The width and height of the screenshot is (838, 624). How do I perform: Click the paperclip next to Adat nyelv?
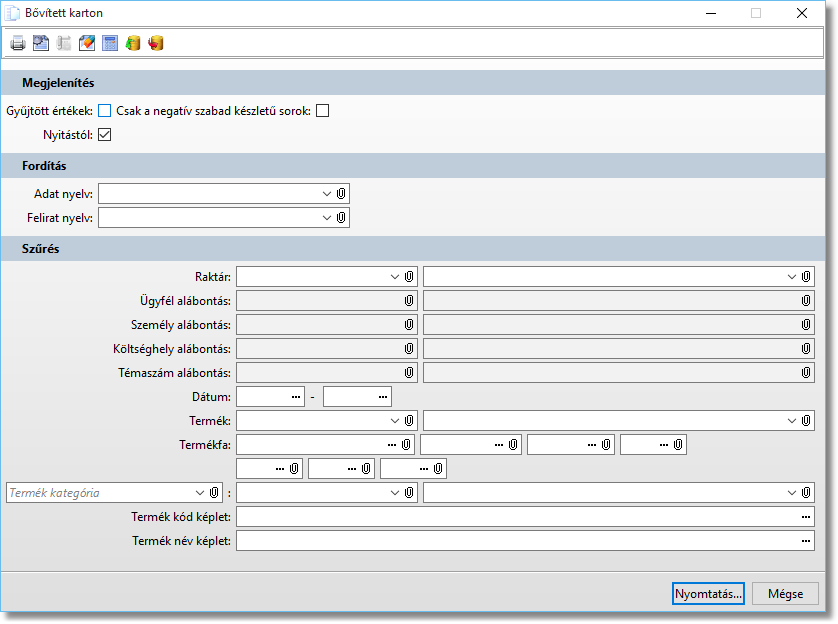pos(341,194)
